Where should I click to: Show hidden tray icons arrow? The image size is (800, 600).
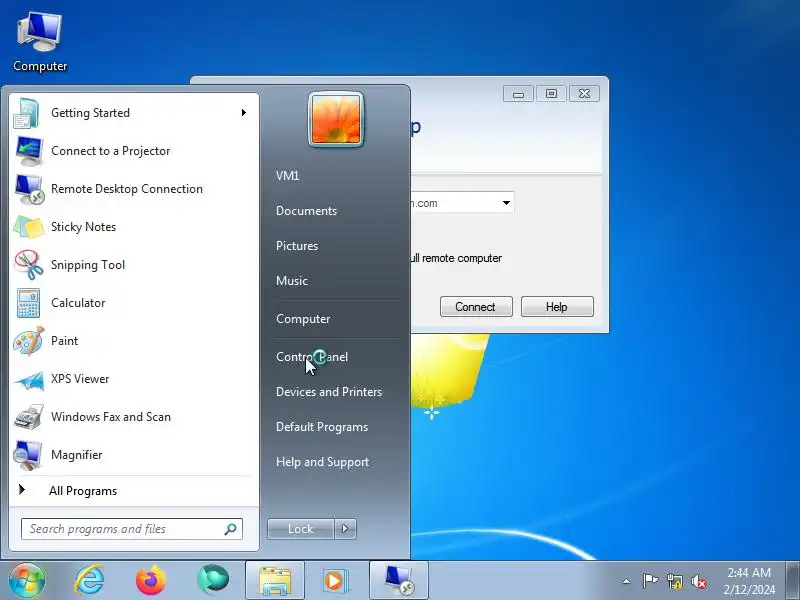pyautogui.click(x=627, y=581)
